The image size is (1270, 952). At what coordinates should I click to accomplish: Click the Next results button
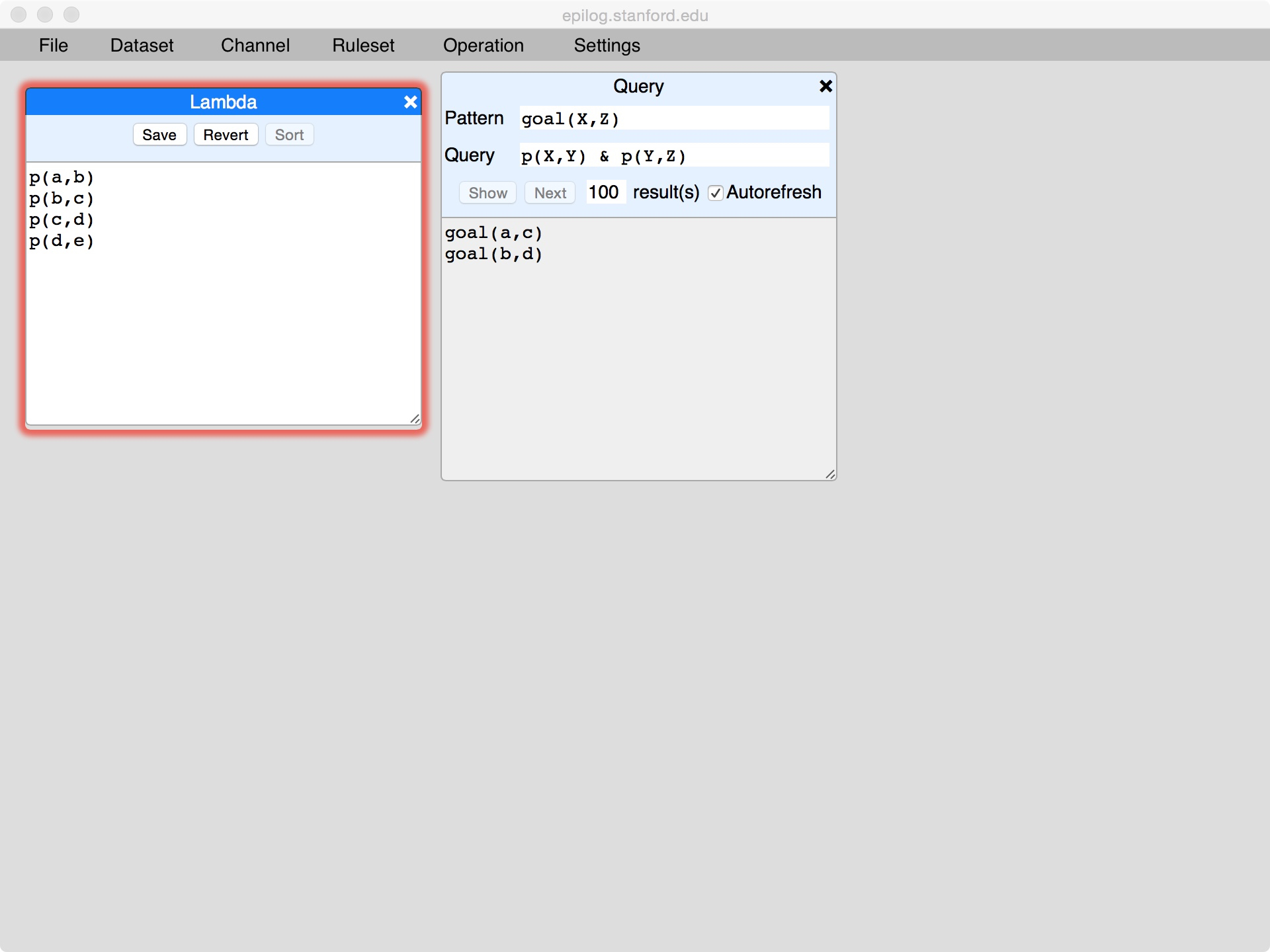[550, 193]
